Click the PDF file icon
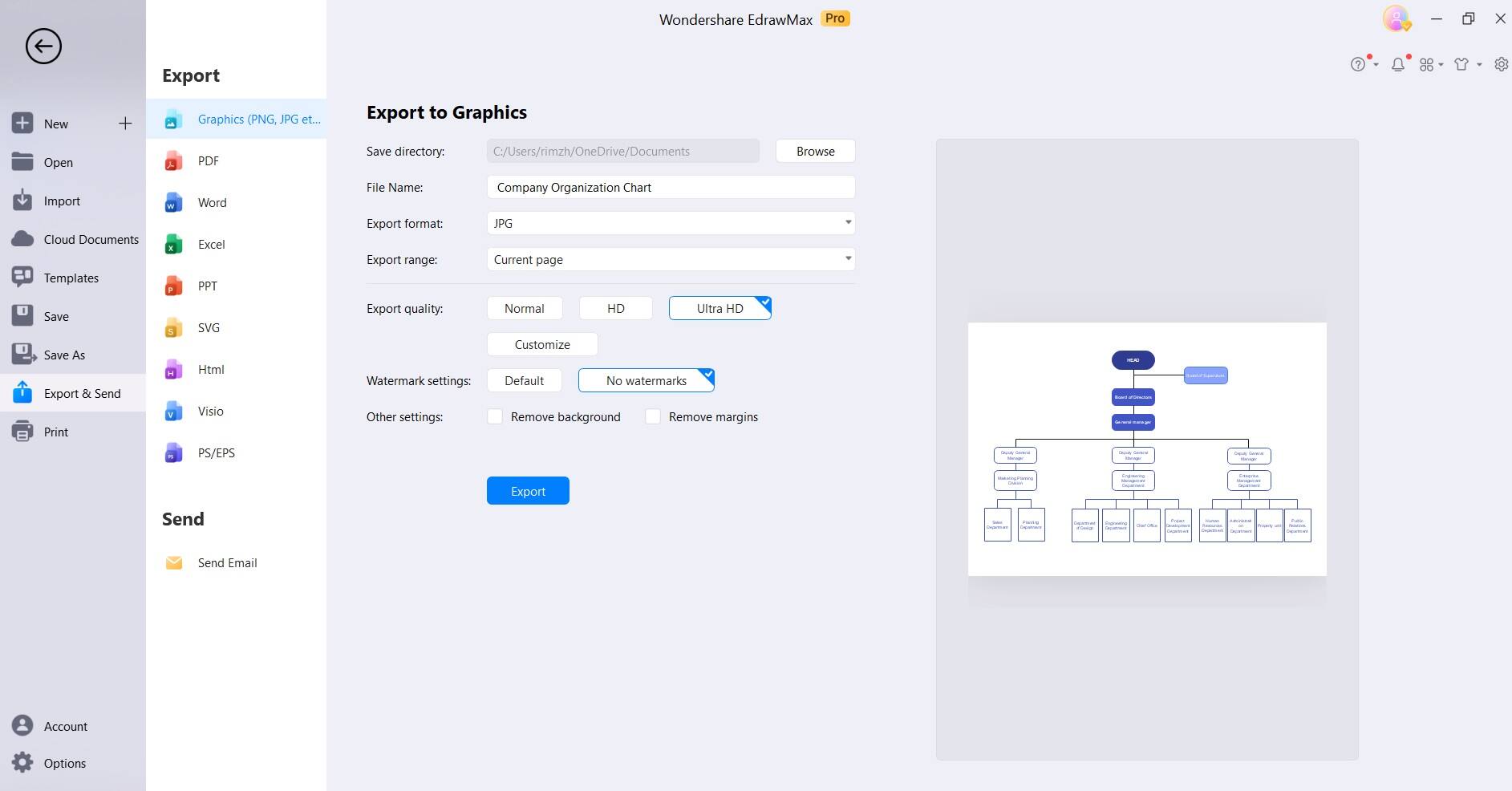The width and height of the screenshot is (1512, 791). click(x=173, y=160)
